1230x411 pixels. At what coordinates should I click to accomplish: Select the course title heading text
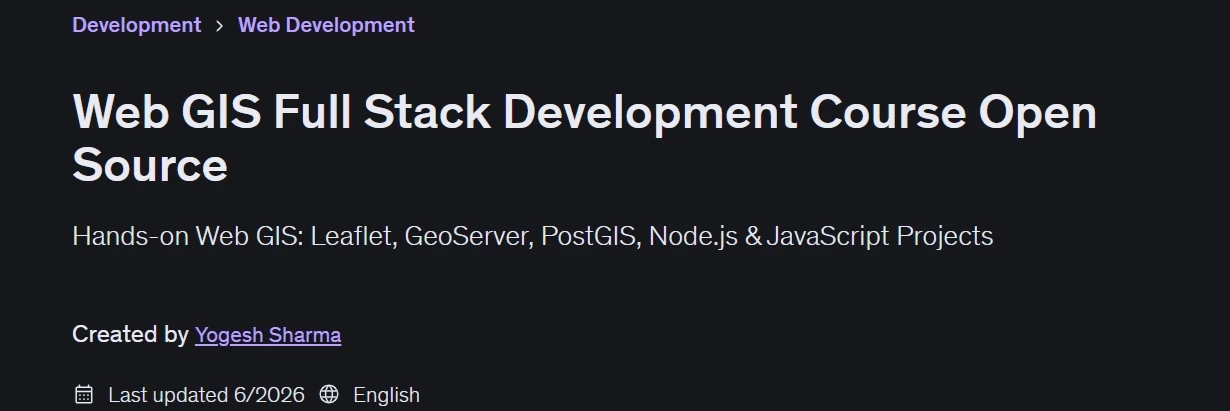point(584,138)
